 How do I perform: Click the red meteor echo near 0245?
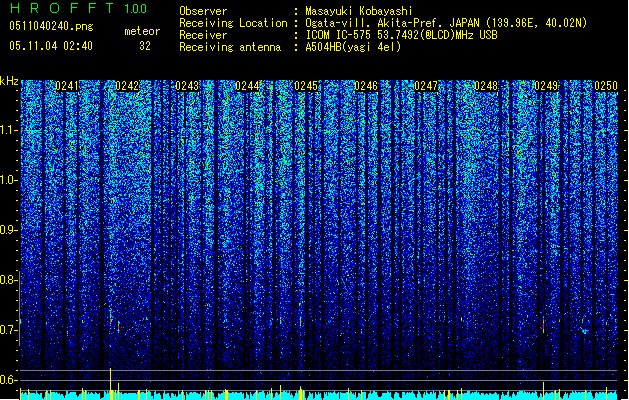pyautogui.click(x=300, y=321)
